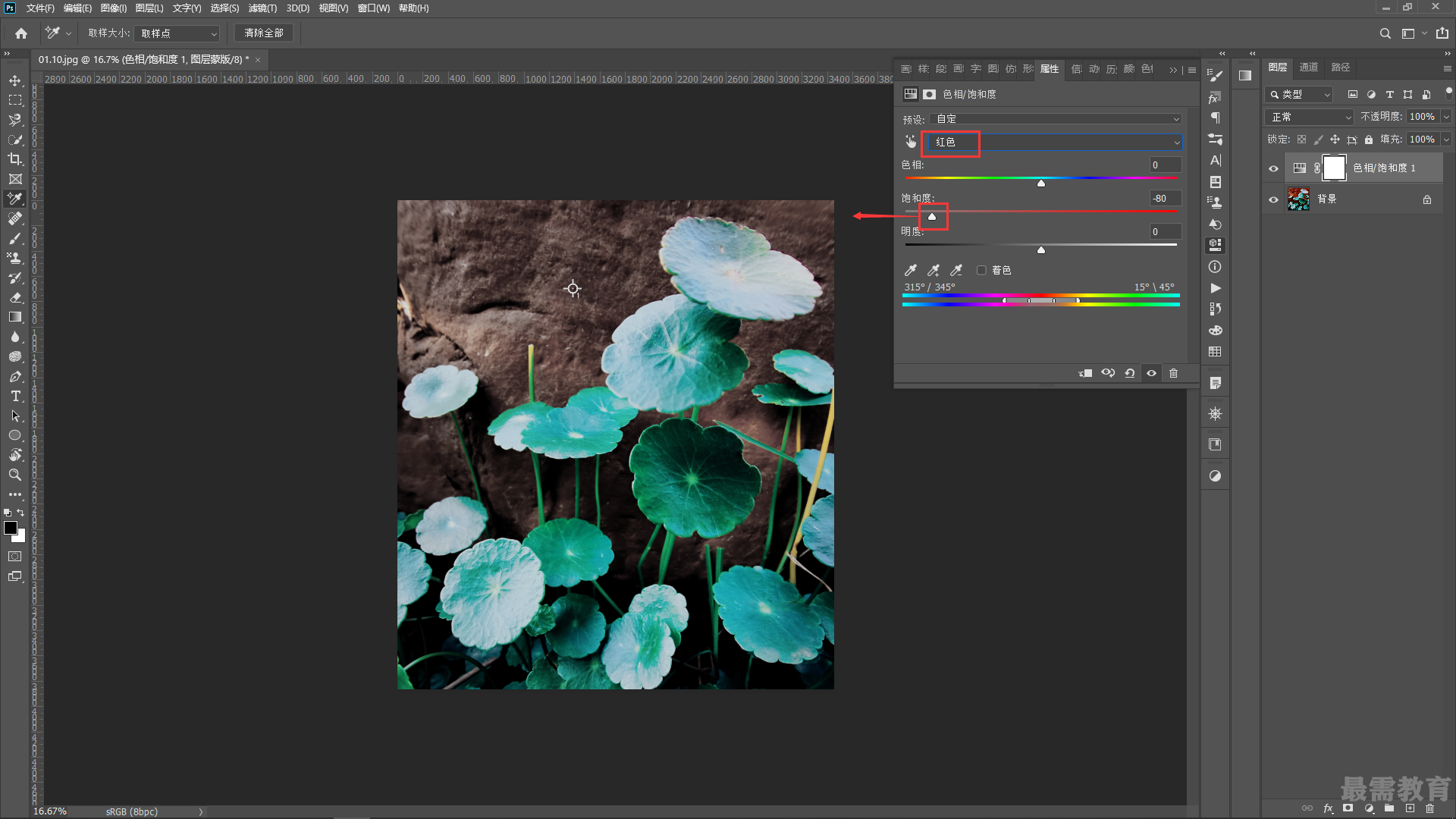Open the 文件(F) menu
The image size is (1456, 819).
click(40, 8)
